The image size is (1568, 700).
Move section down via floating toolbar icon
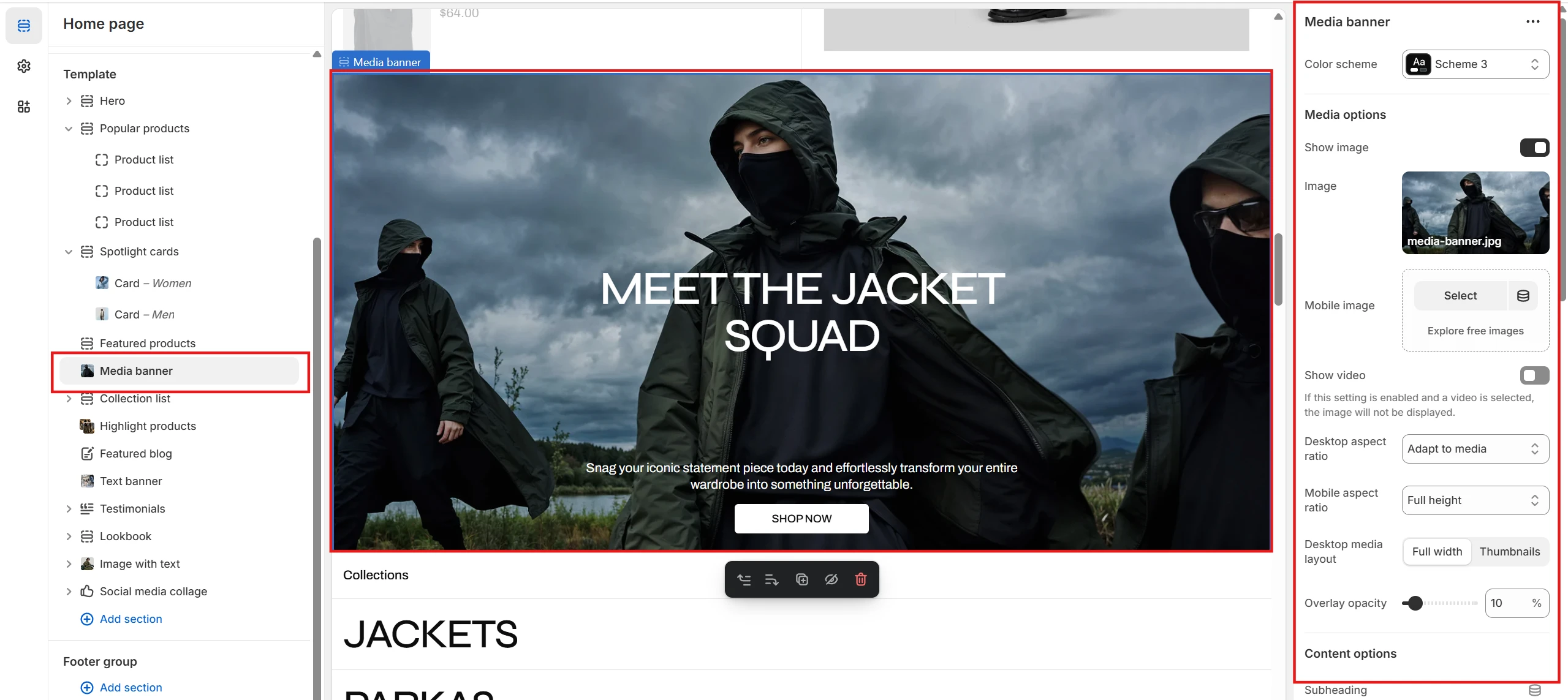pos(772,579)
